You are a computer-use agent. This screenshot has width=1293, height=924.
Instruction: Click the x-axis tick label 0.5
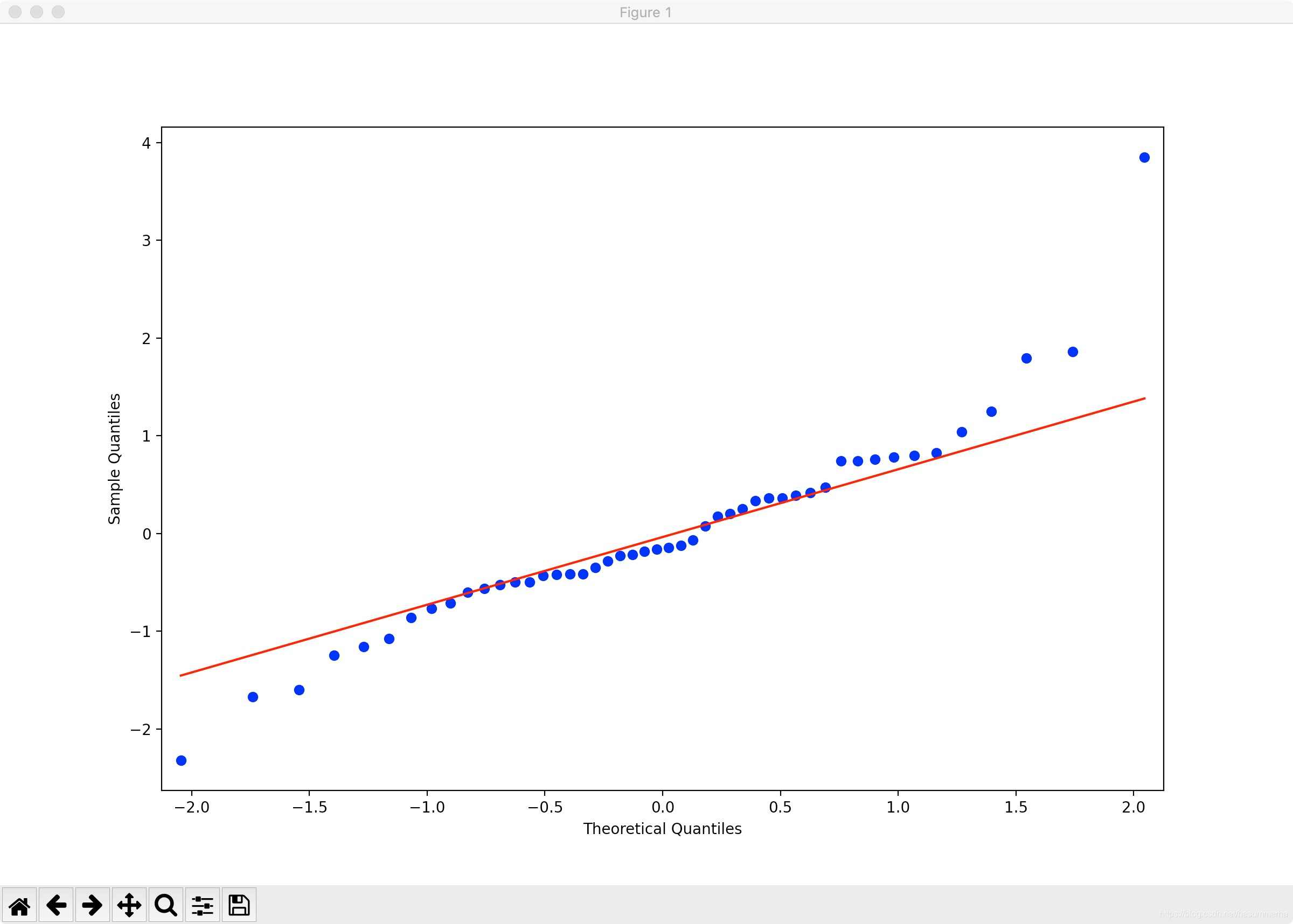point(780,807)
